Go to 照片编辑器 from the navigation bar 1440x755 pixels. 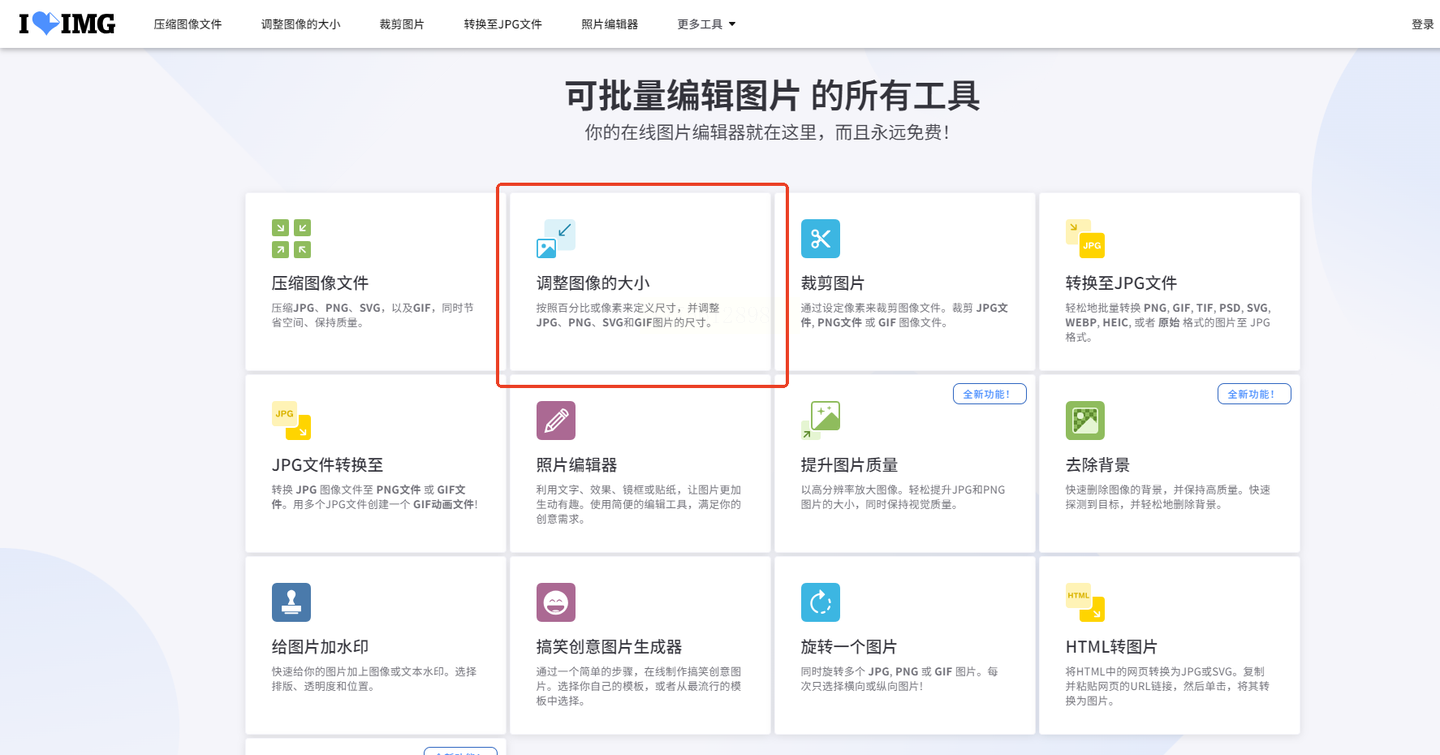(609, 24)
